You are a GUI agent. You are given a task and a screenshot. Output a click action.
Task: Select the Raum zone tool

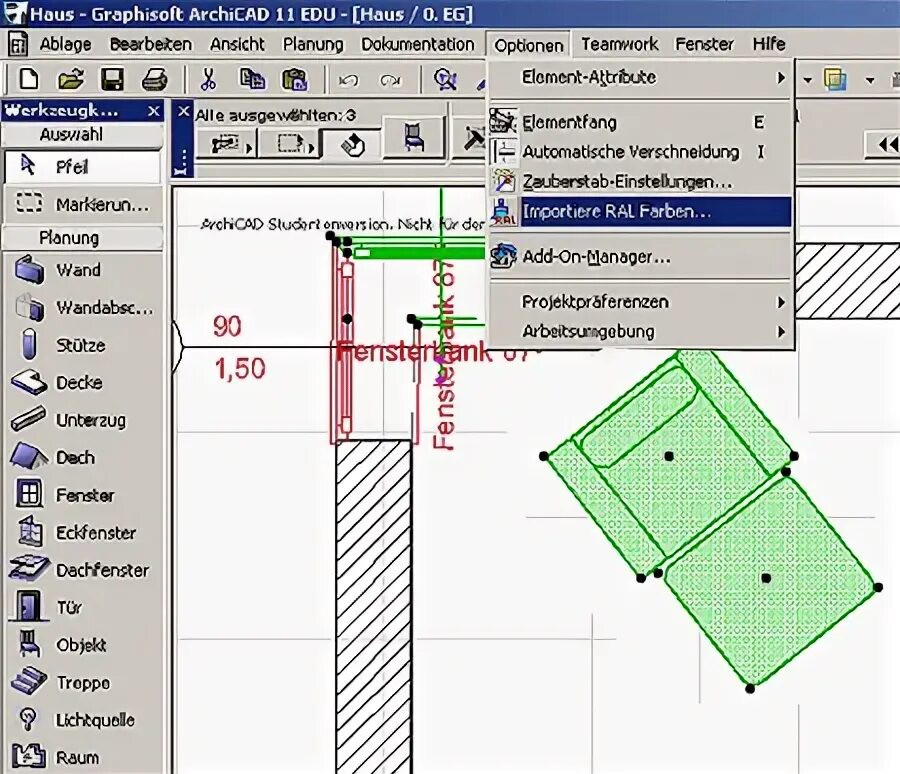pyautogui.click(x=82, y=757)
